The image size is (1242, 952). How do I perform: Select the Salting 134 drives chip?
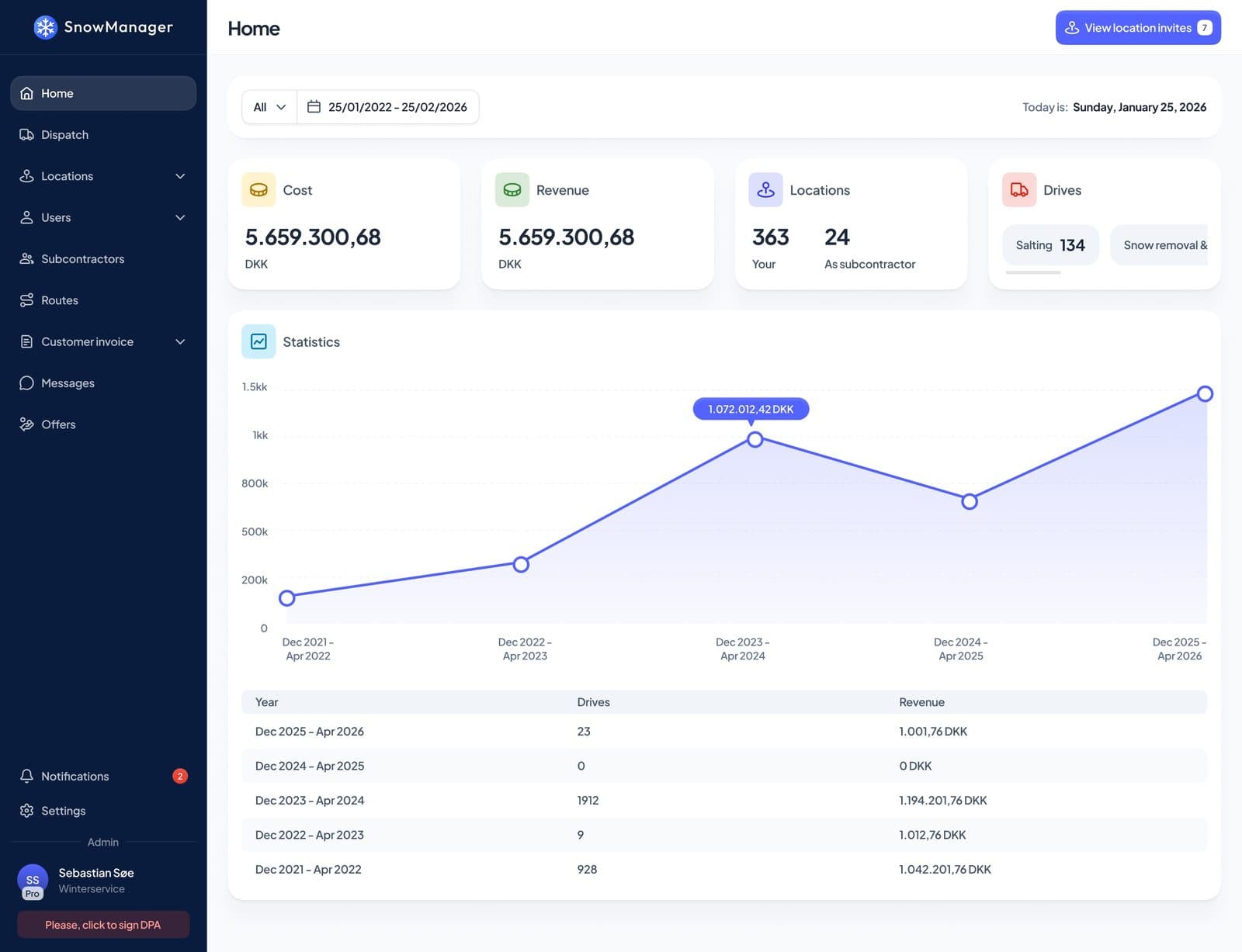(x=1050, y=245)
